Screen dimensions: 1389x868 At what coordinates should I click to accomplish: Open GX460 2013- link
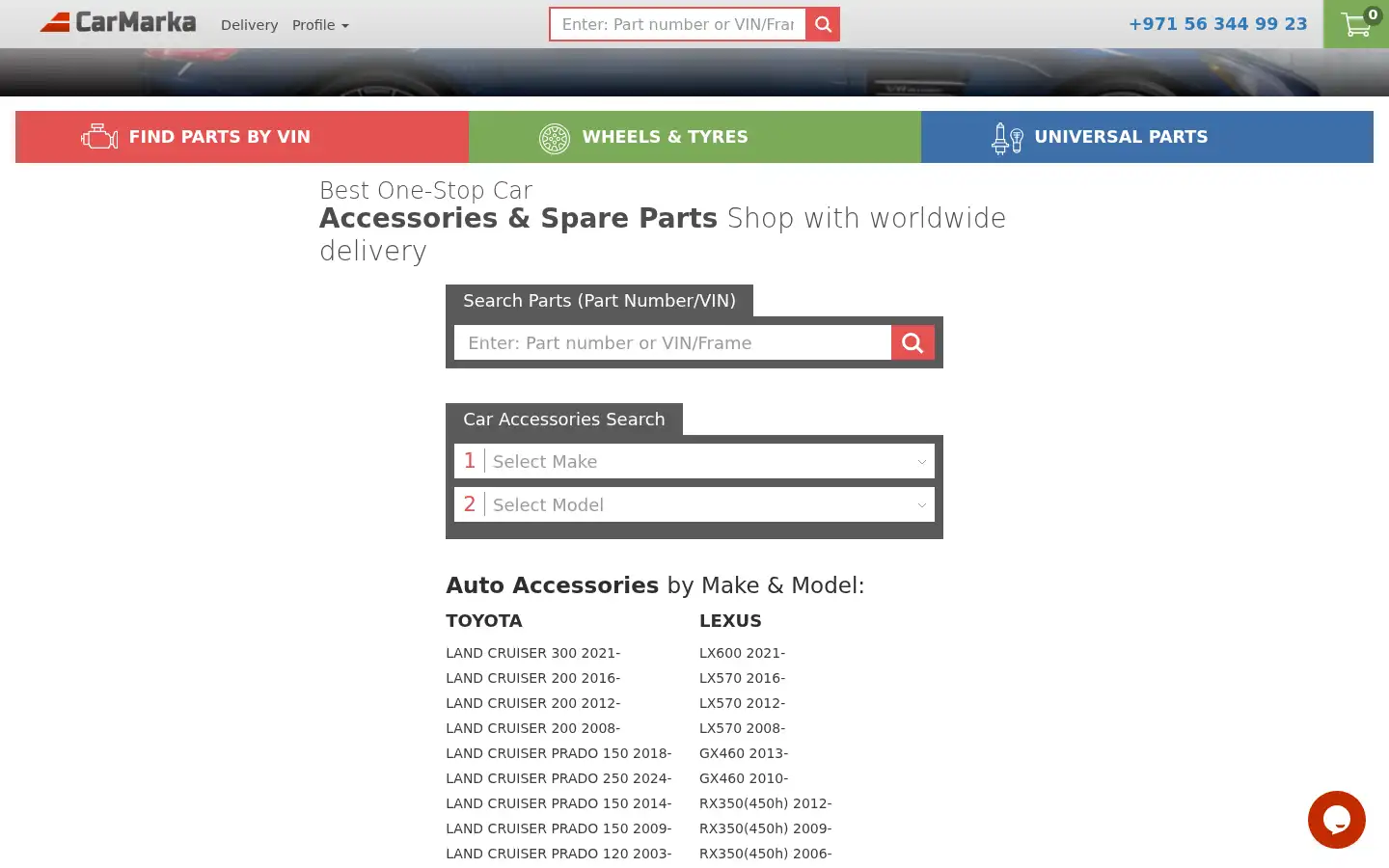[744, 753]
